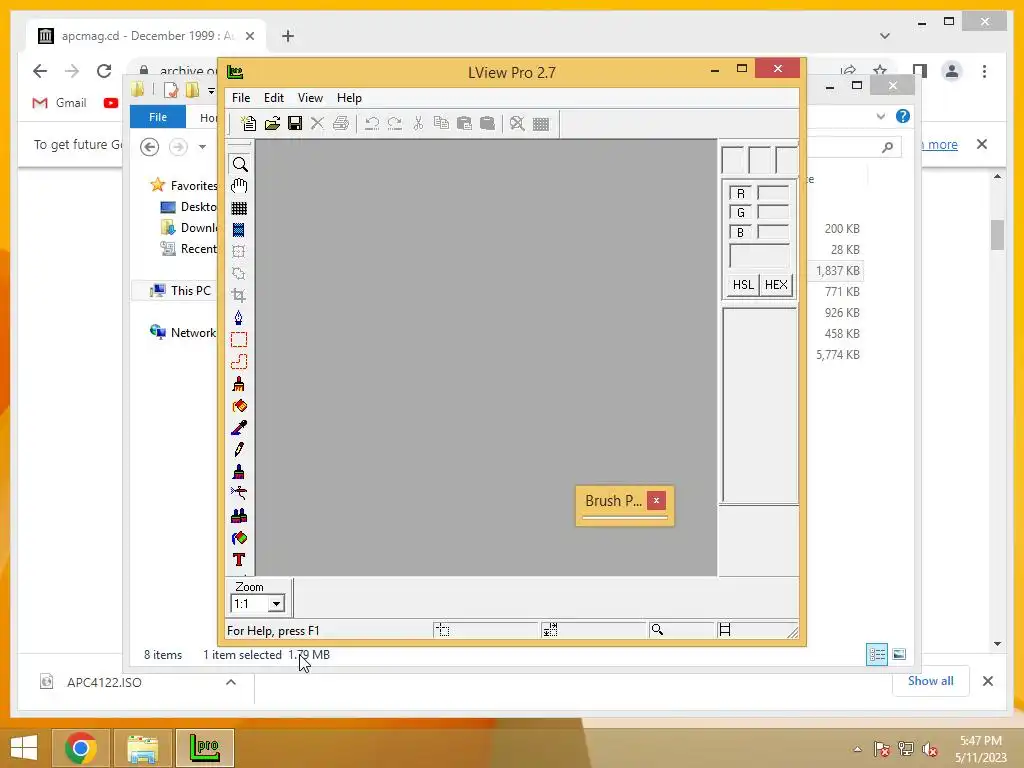Image resolution: width=1024 pixels, height=768 pixels.
Task: Click the R value field
Action: click(773, 193)
